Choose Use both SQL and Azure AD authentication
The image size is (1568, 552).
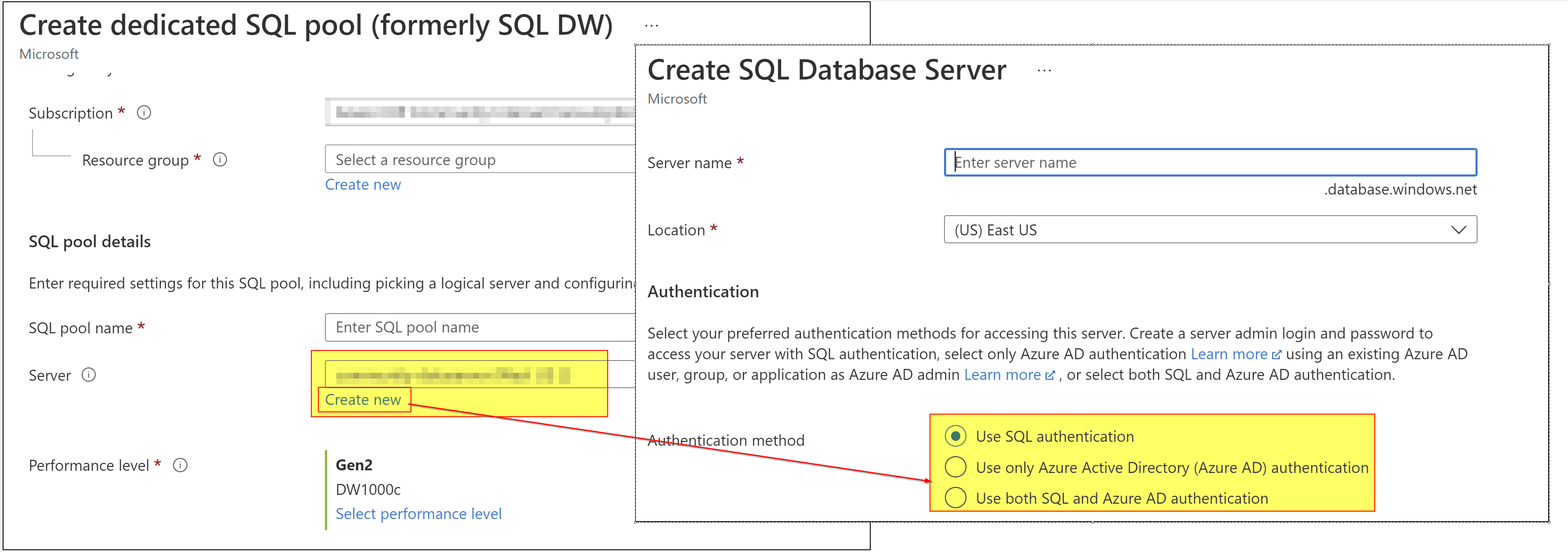(956, 498)
